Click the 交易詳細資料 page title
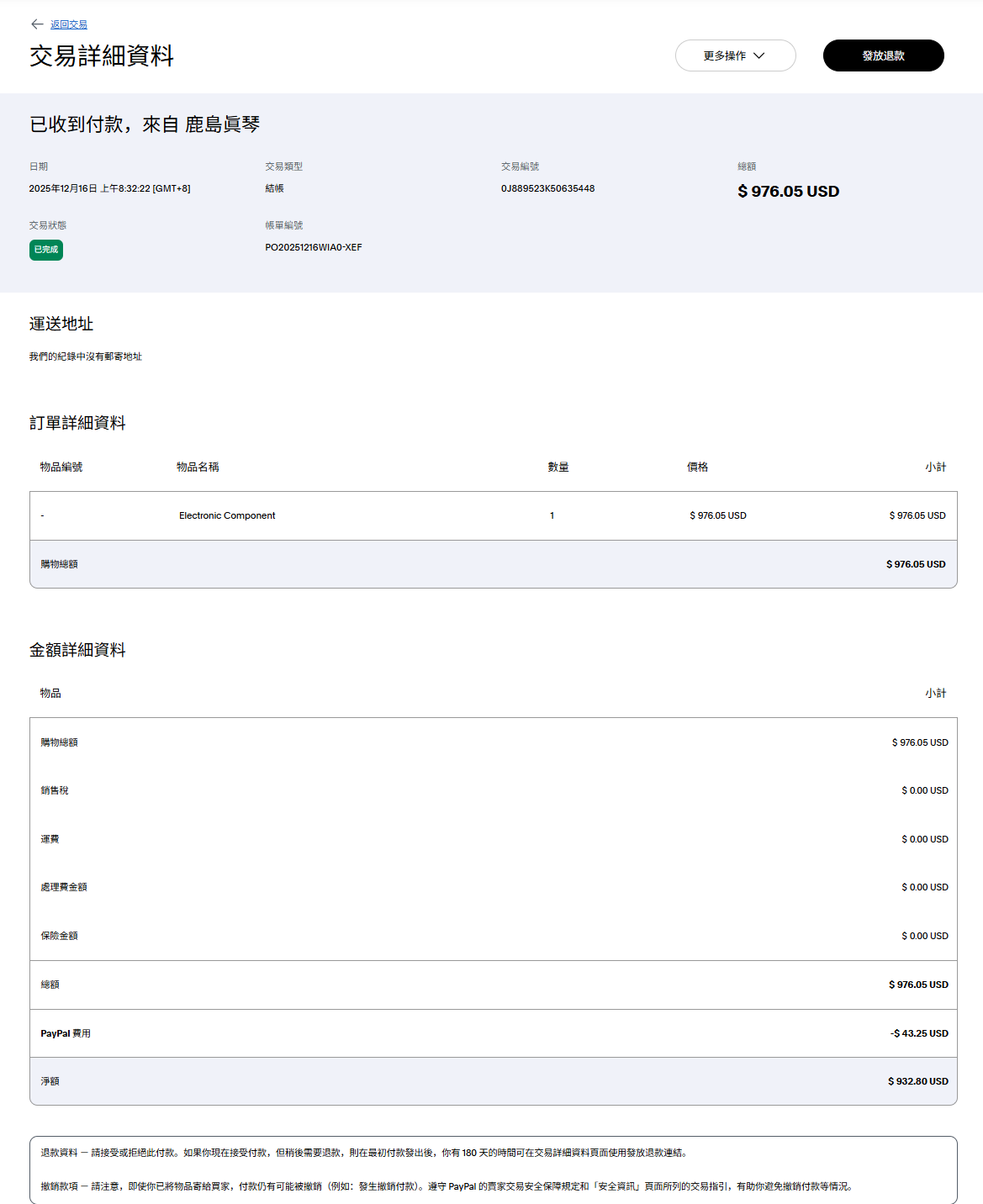The height and width of the screenshot is (1204, 983). pyautogui.click(x=102, y=56)
